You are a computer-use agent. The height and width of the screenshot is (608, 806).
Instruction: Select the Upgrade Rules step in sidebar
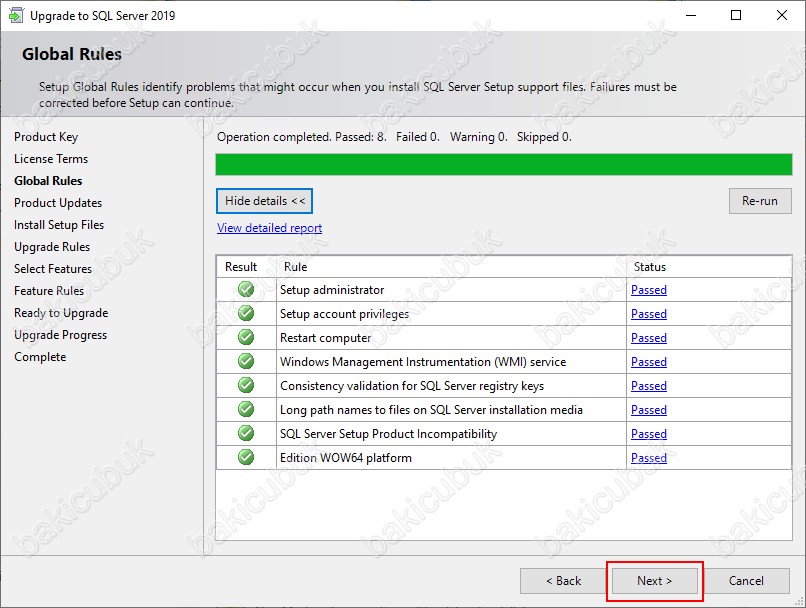[52, 247]
